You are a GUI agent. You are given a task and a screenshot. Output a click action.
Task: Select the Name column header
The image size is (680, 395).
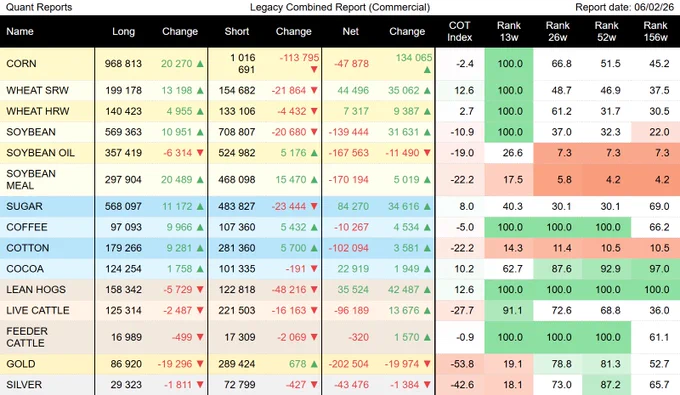(x=20, y=31)
